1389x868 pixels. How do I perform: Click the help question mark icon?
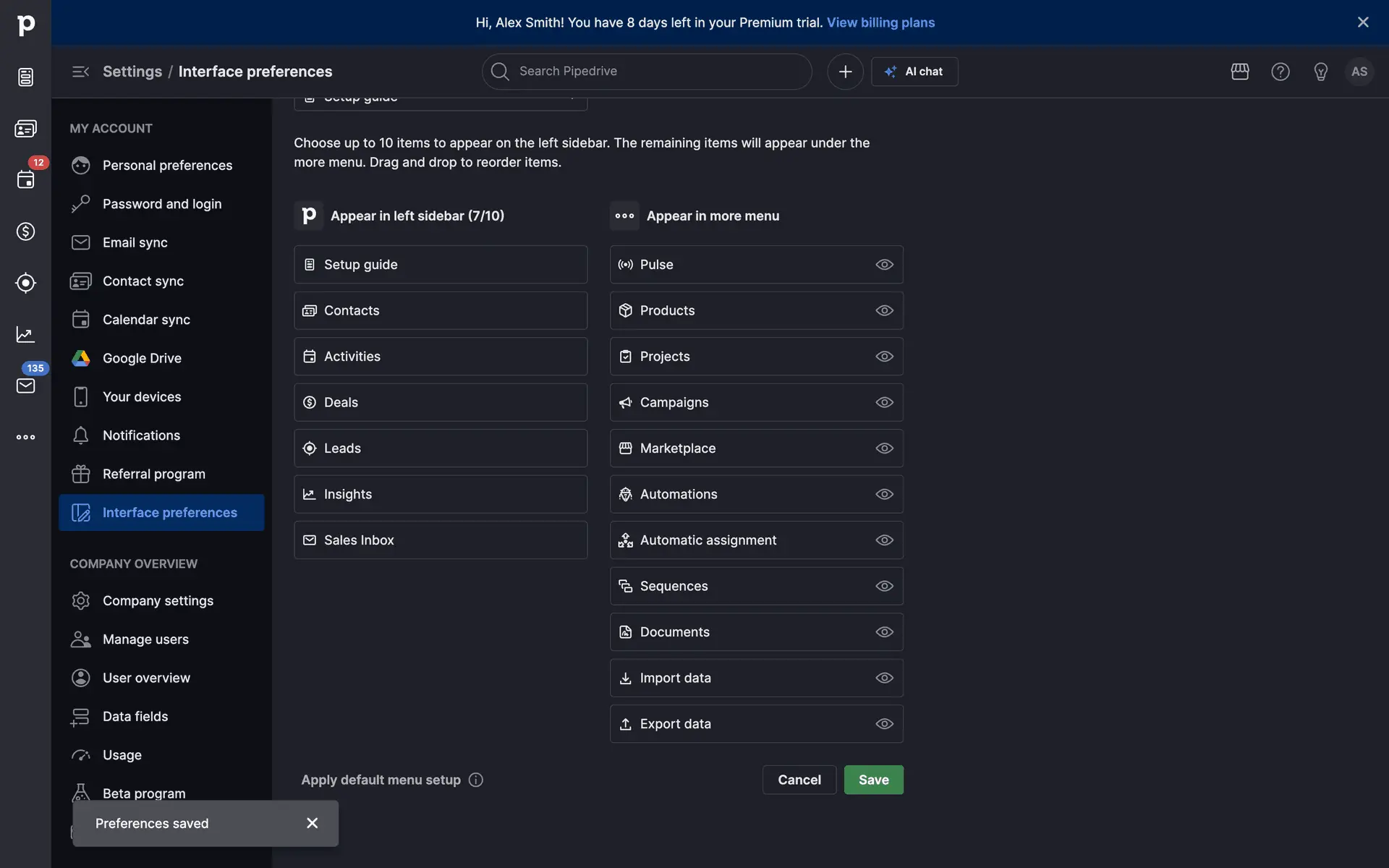coord(1280,72)
